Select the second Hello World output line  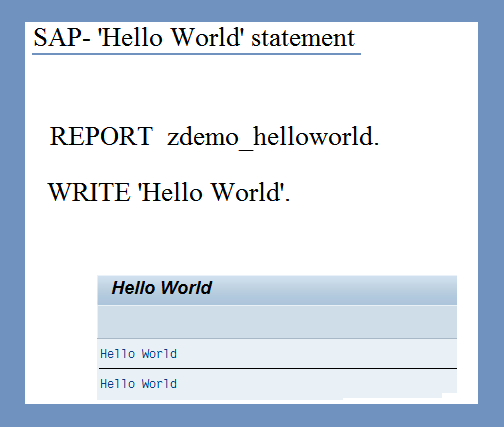277,384
